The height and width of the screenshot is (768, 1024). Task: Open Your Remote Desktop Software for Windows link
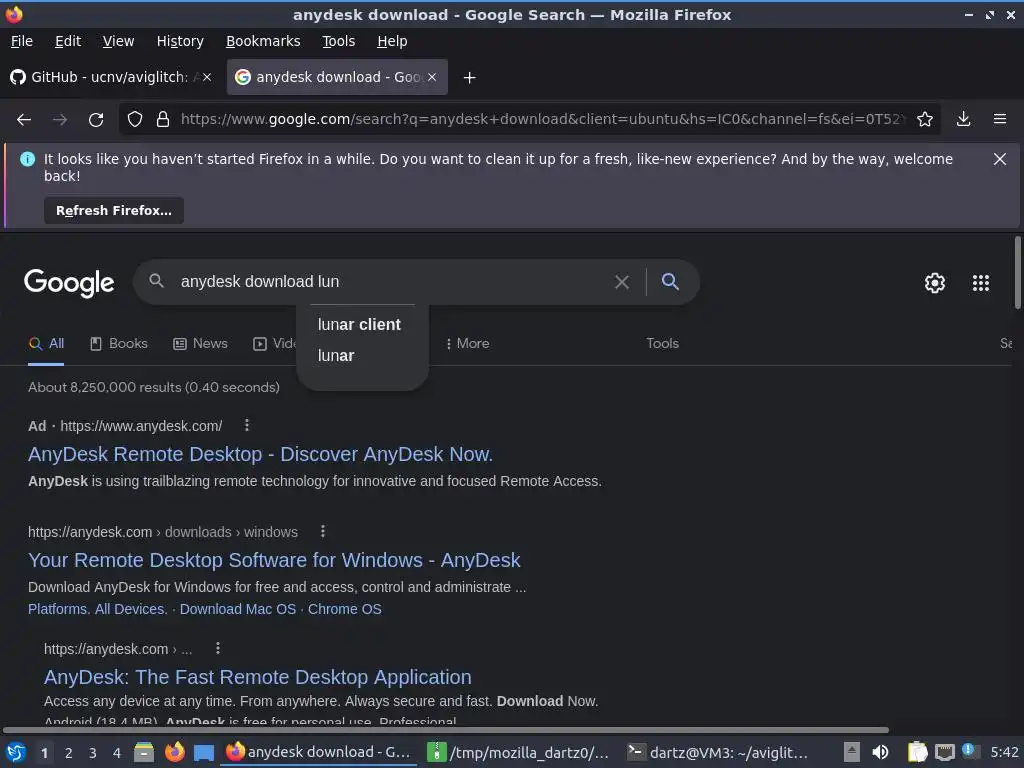[x=274, y=560]
